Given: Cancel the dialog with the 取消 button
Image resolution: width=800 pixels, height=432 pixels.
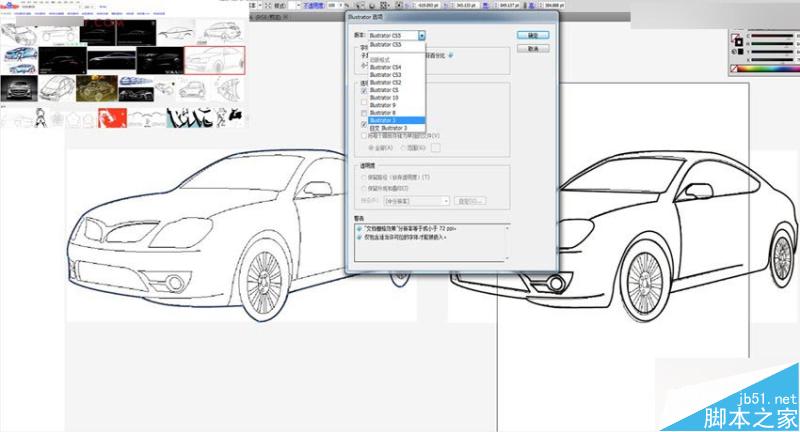Looking at the screenshot, I should click(x=533, y=48).
